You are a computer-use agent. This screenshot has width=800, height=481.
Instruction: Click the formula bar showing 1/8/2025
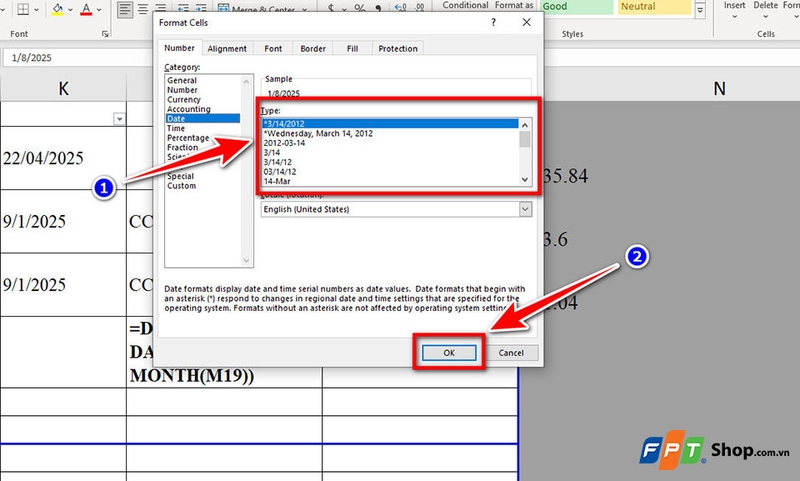(77, 58)
